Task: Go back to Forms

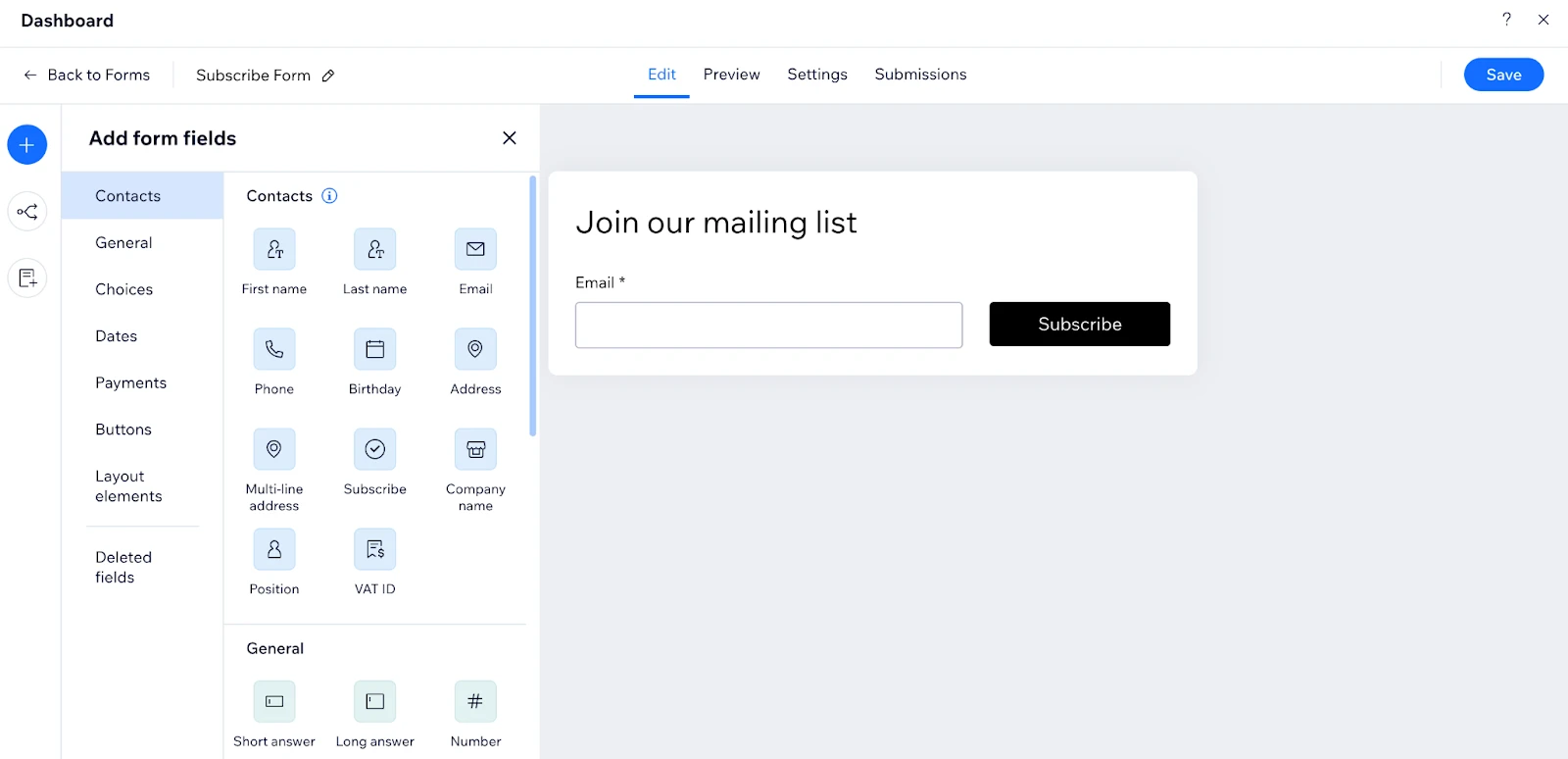Action: [x=86, y=76]
